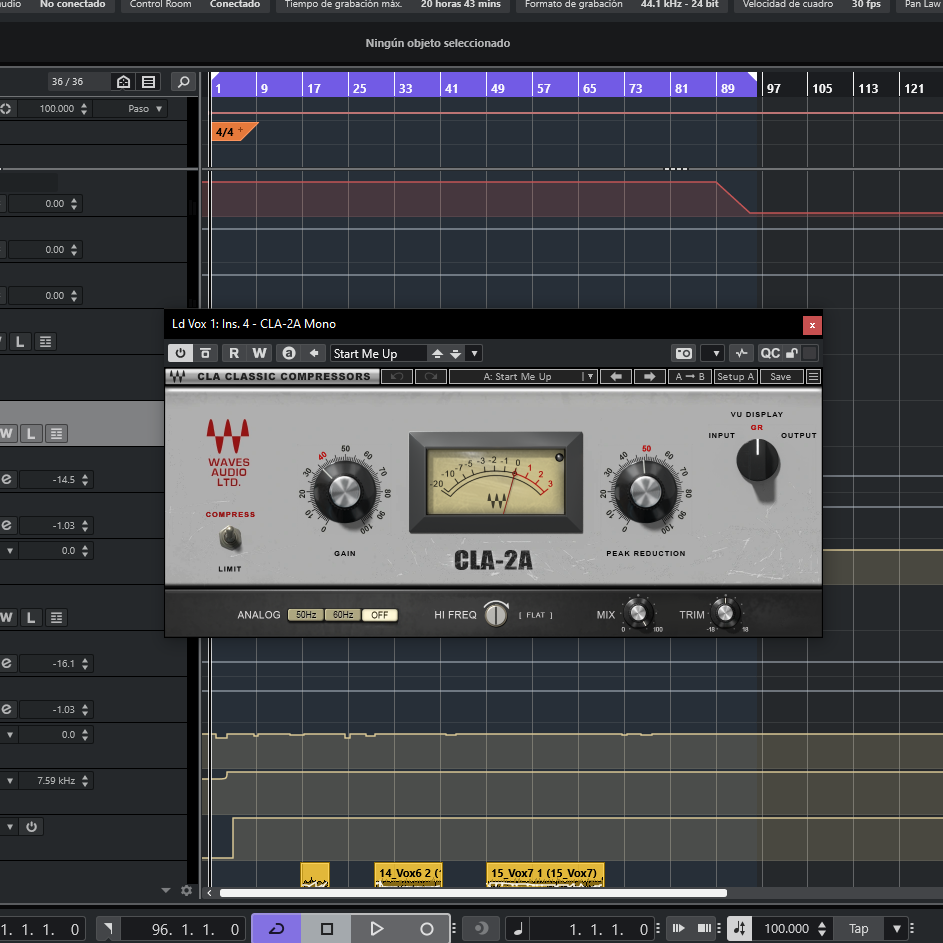This screenshot has height=943, width=943.
Task: Click the Play button in transport
Action: click(x=376, y=929)
